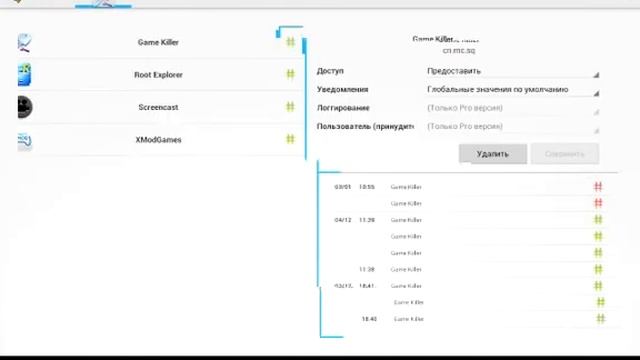Screen dimensions: 640x360
Task: Click the green hash in the 11:26 log row
Action: click(x=598, y=220)
